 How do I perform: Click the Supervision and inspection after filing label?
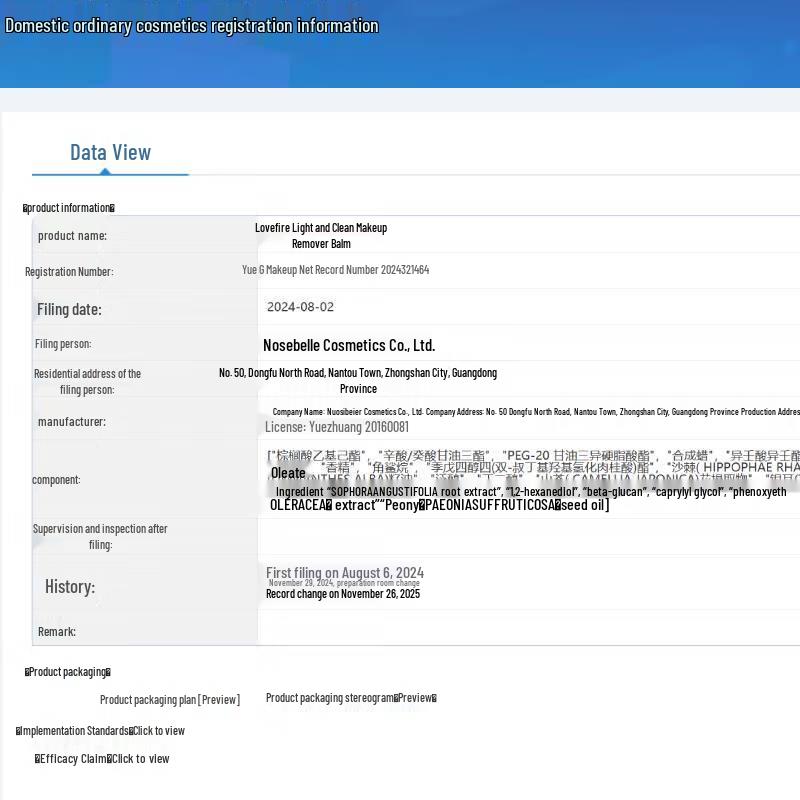100,536
